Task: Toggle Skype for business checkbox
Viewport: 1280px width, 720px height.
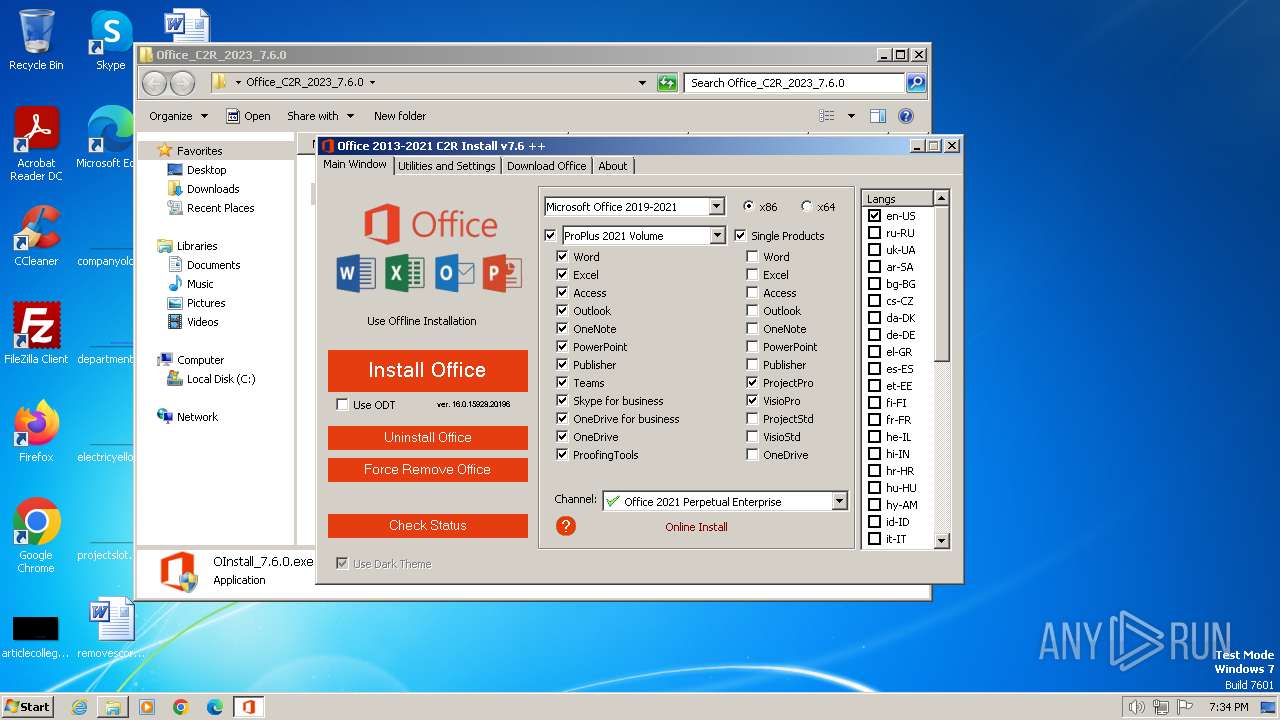Action: pos(562,400)
